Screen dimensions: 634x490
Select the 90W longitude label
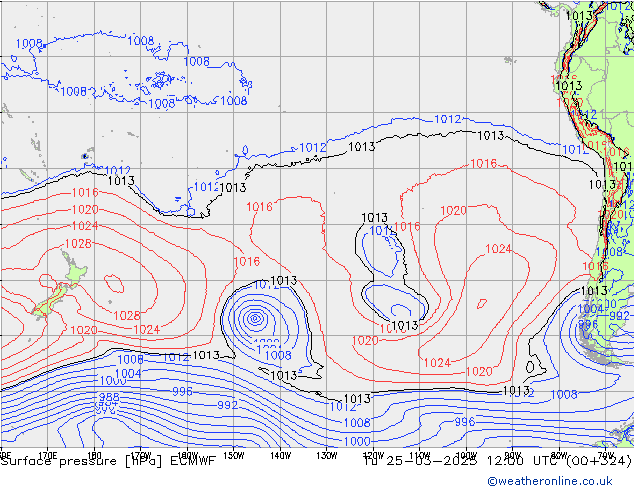click(513, 456)
